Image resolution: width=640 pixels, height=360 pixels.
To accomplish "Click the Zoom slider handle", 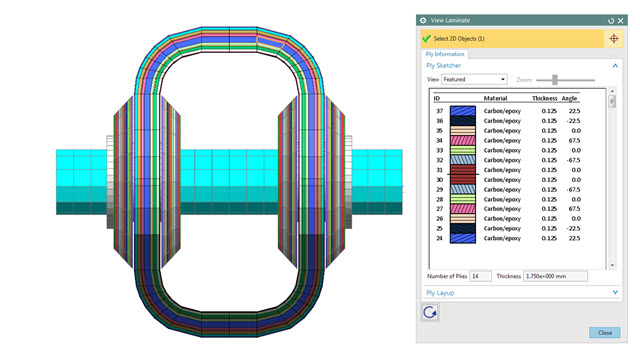I will click(x=555, y=80).
